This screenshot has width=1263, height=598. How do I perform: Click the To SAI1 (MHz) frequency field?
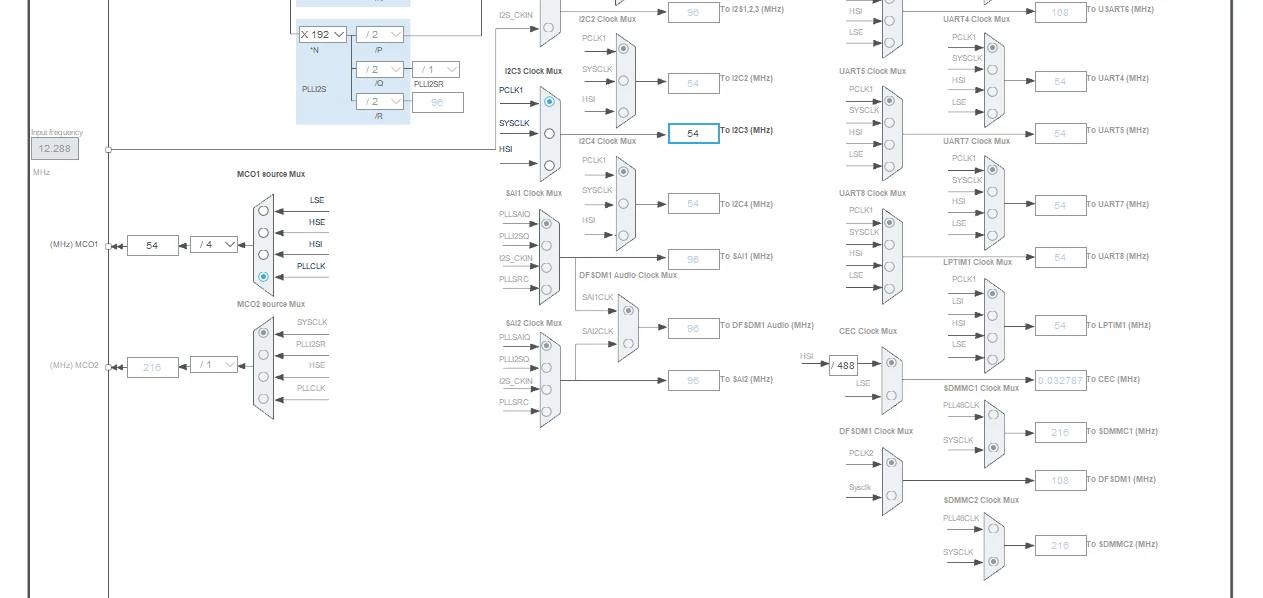point(694,259)
